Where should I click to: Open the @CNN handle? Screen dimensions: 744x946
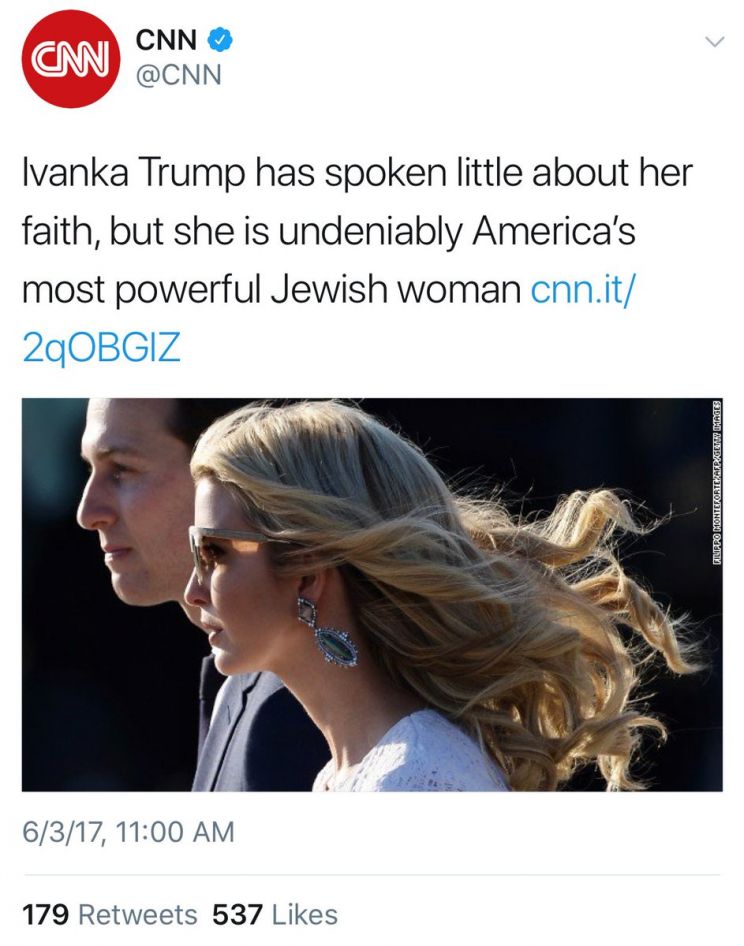click(x=179, y=75)
